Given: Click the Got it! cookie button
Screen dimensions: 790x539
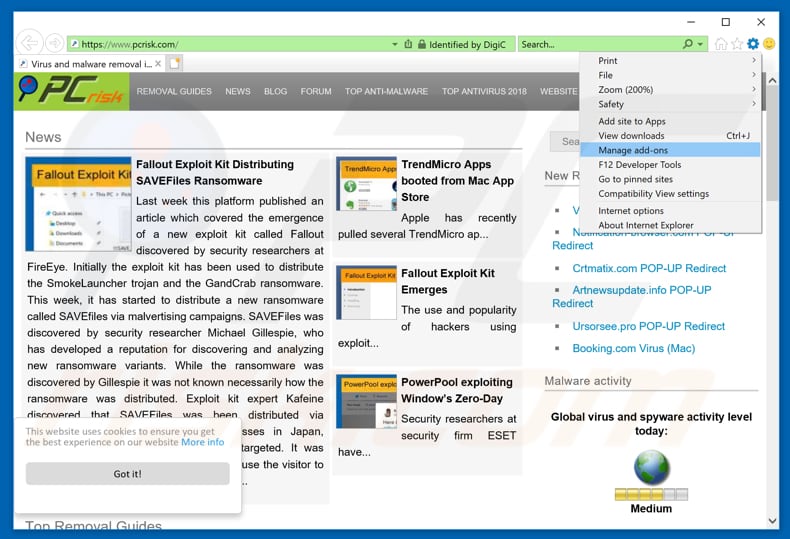Looking at the screenshot, I should (127, 474).
